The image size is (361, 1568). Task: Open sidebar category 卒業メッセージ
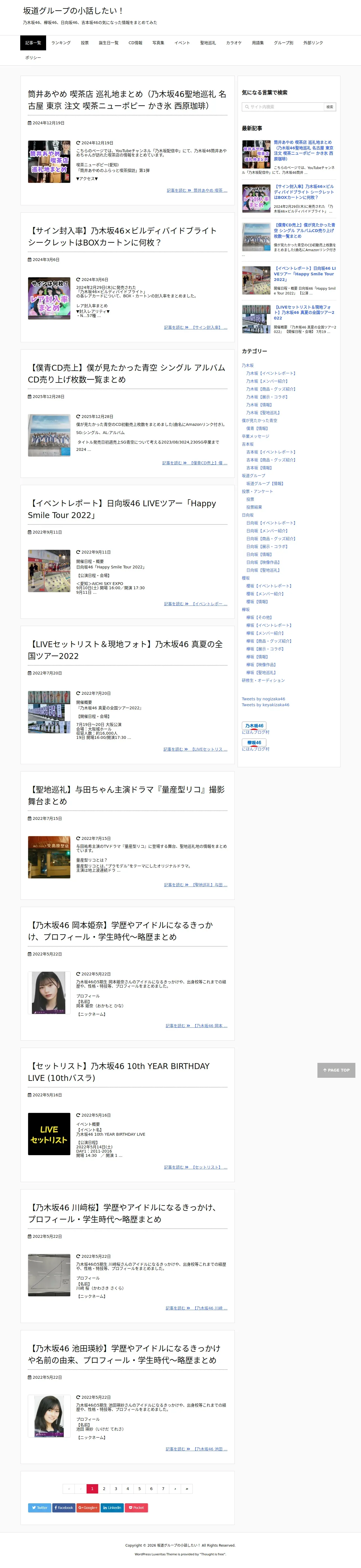click(x=255, y=437)
